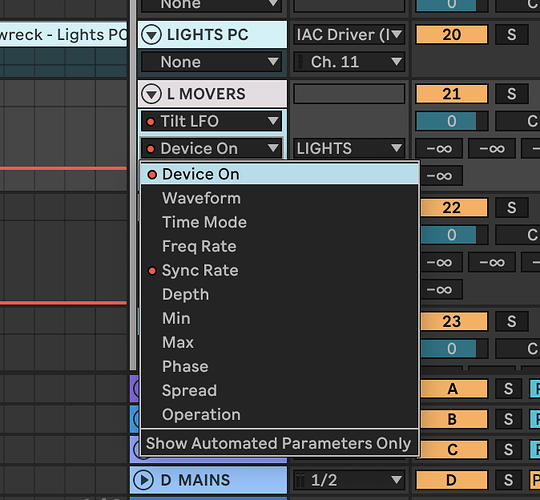Image resolution: width=540 pixels, height=500 pixels.
Task: Unfold the D MAINS return track
Action: pyautogui.click(x=143, y=480)
